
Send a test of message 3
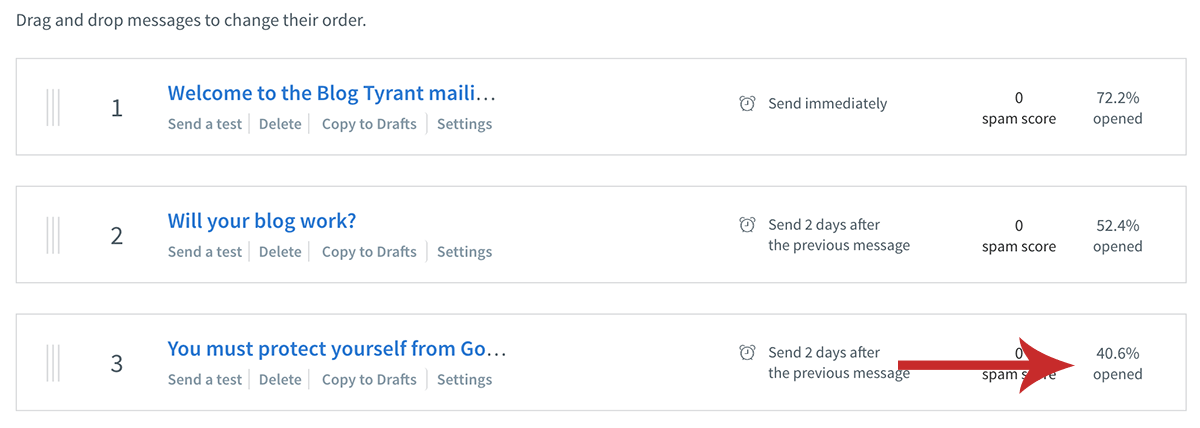(x=205, y=380)
